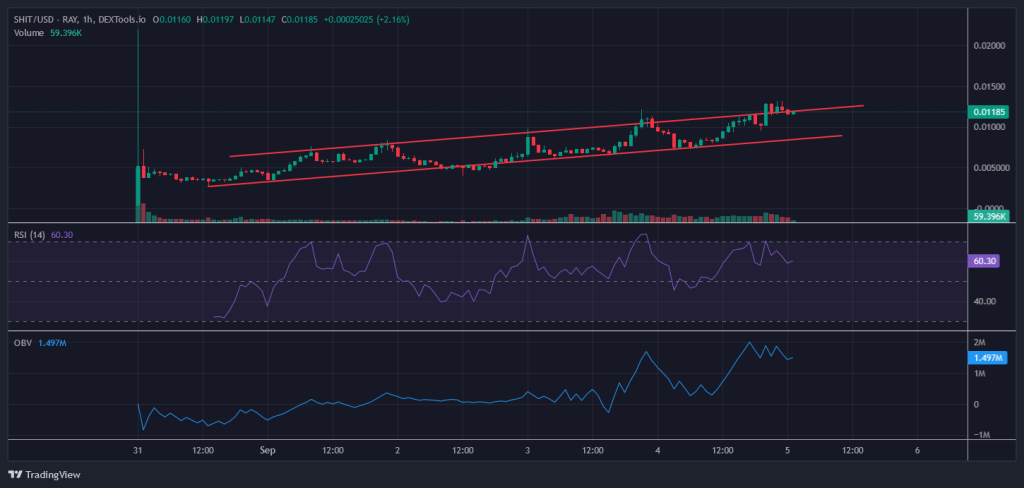Image resolution: width=1024 pixels, height=488 pixels.
Task: Click the close value C0.01185
Action: pyautogui.click(x=299, y=20)
